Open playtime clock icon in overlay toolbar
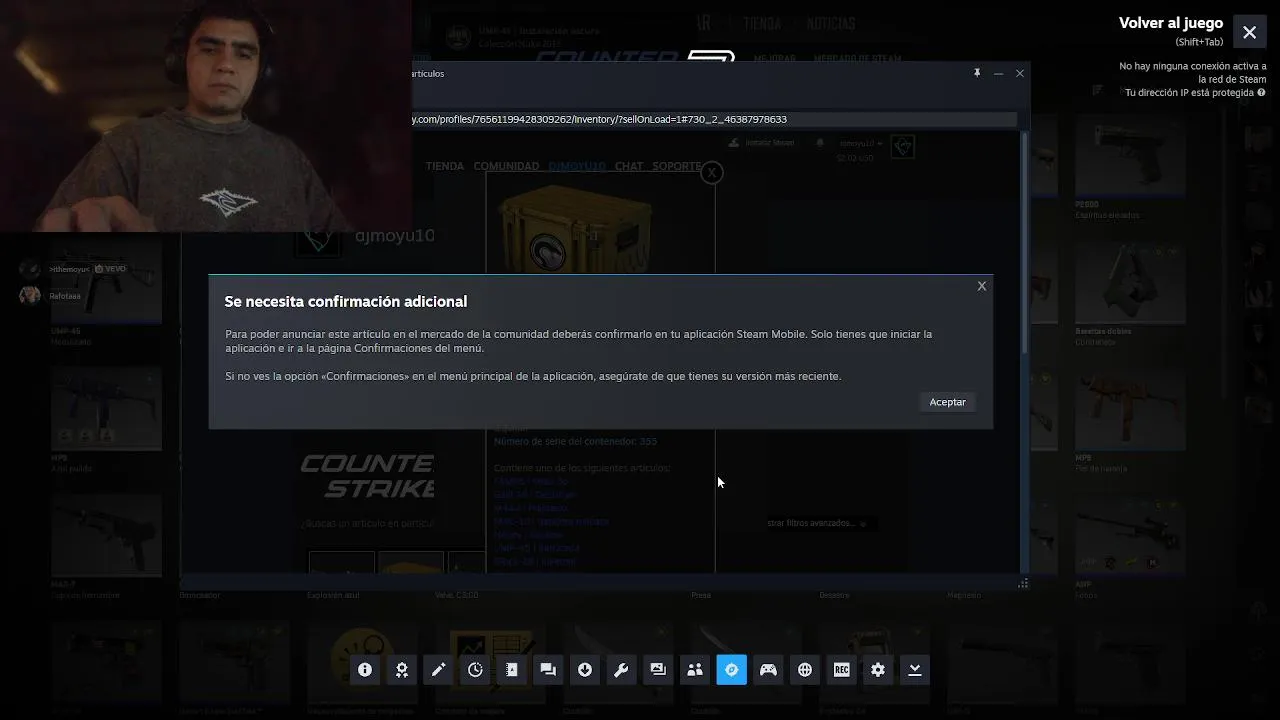 [x=475, y=670]
